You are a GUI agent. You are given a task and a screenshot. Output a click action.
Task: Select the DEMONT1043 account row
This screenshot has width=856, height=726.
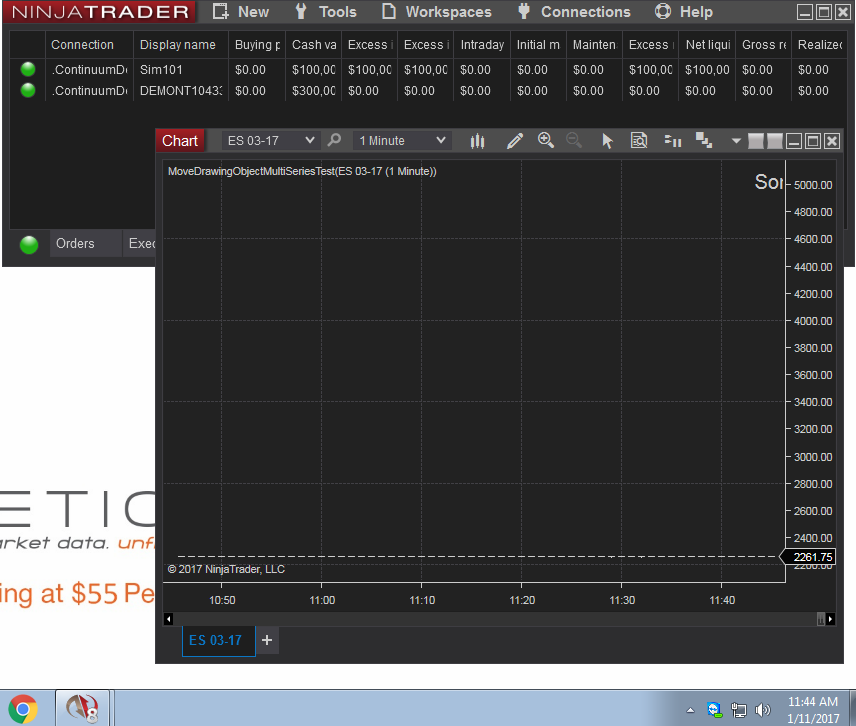tap(431, 91)
